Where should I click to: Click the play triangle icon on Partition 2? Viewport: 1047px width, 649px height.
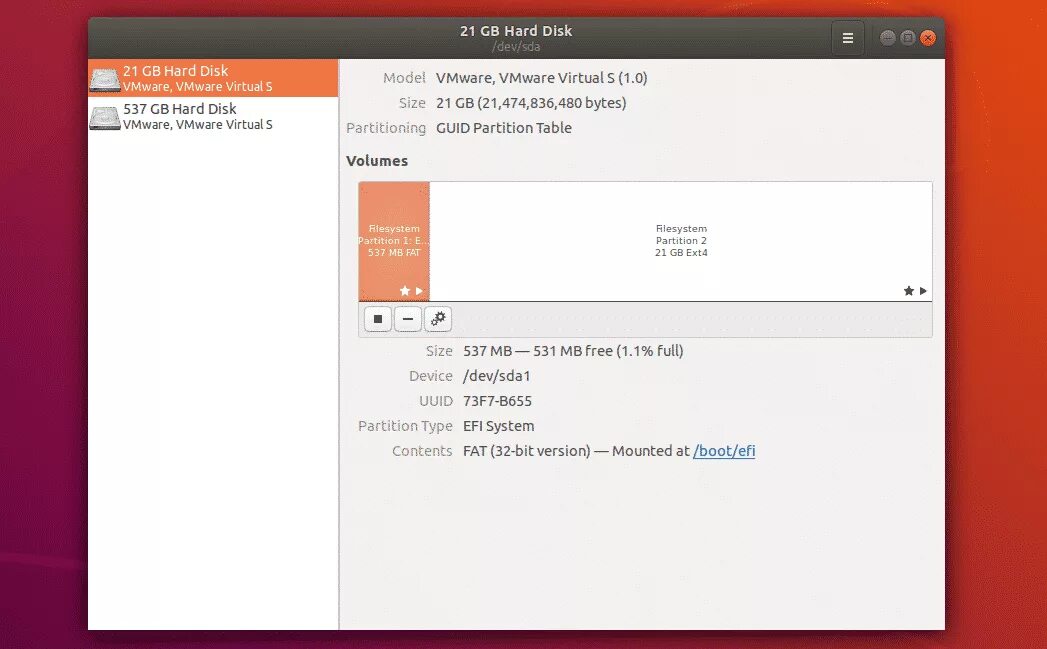923,290
